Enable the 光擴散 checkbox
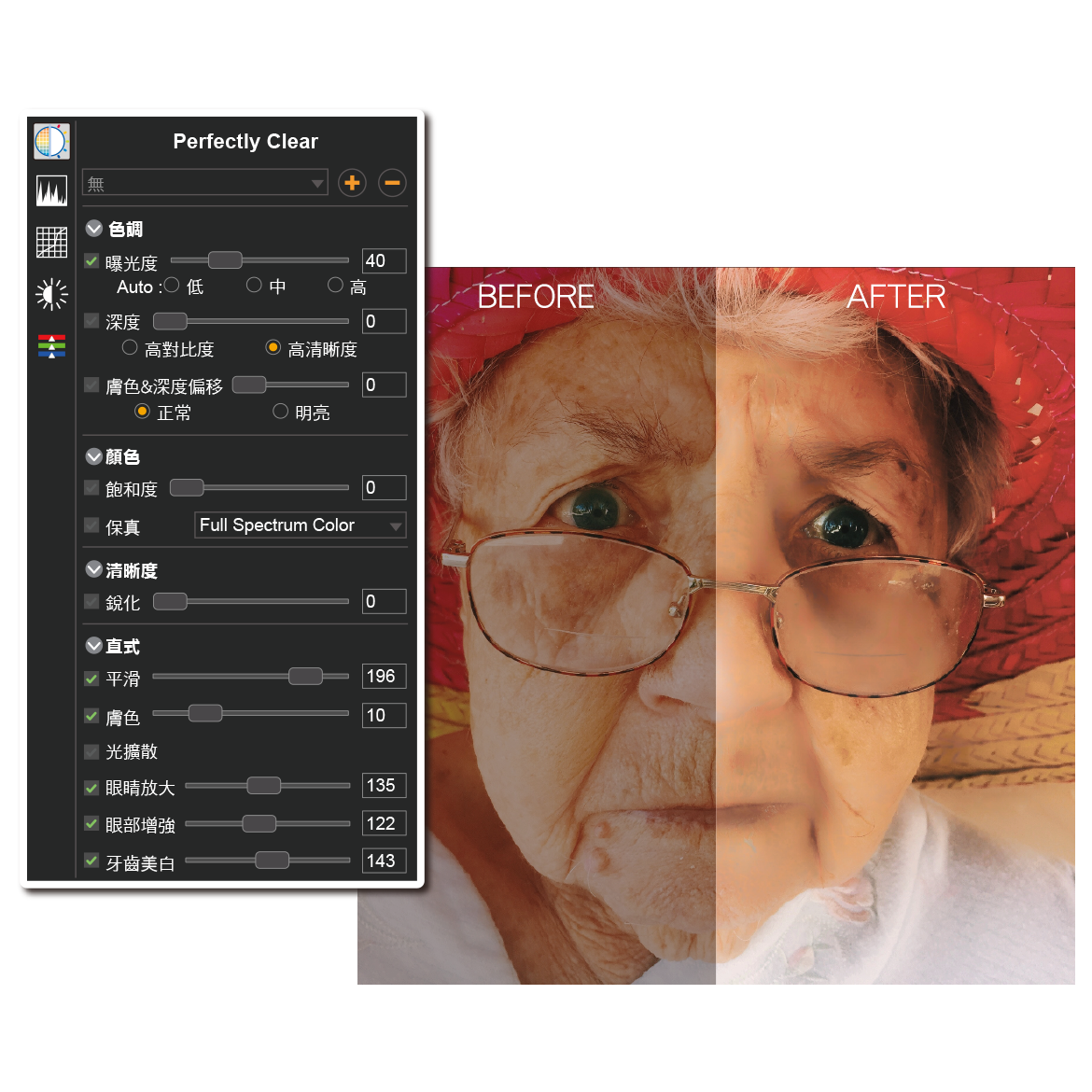1092x1092 pixels. [x=91, y=751]
